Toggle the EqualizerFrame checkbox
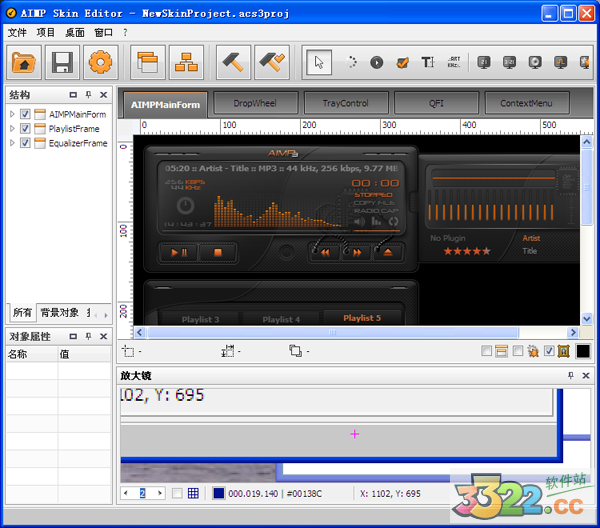Screen dimensions: 600x528 pyautogui.click(x=26, y=143)
